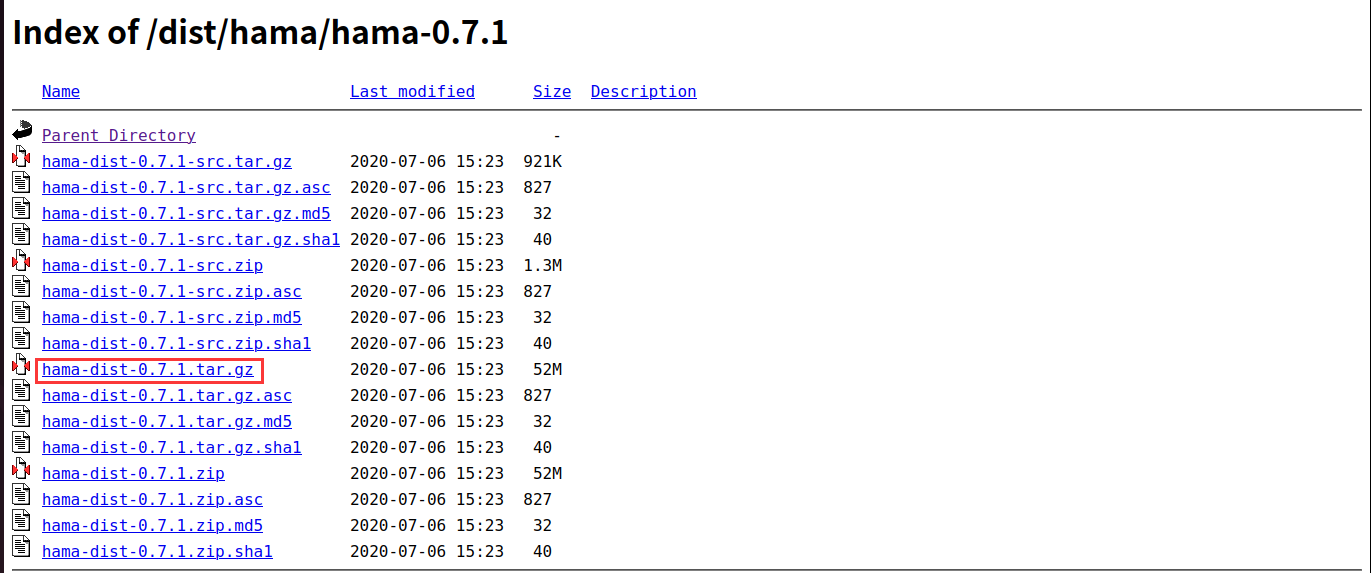This screenshot has height=573, width=1371.
Task: Click the archive icon beside hama-dist-0.7.1.zip
Action: tap(22, 468)
